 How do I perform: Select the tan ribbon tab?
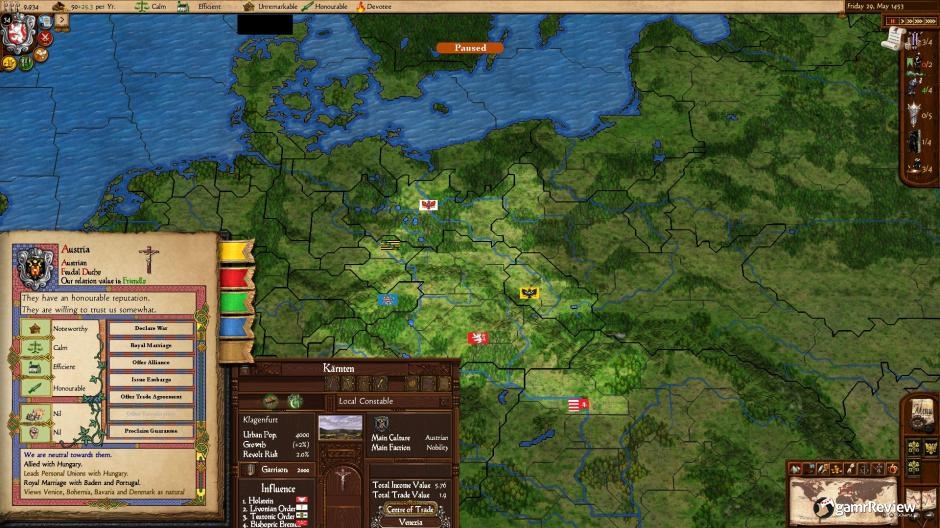[236, 352]
